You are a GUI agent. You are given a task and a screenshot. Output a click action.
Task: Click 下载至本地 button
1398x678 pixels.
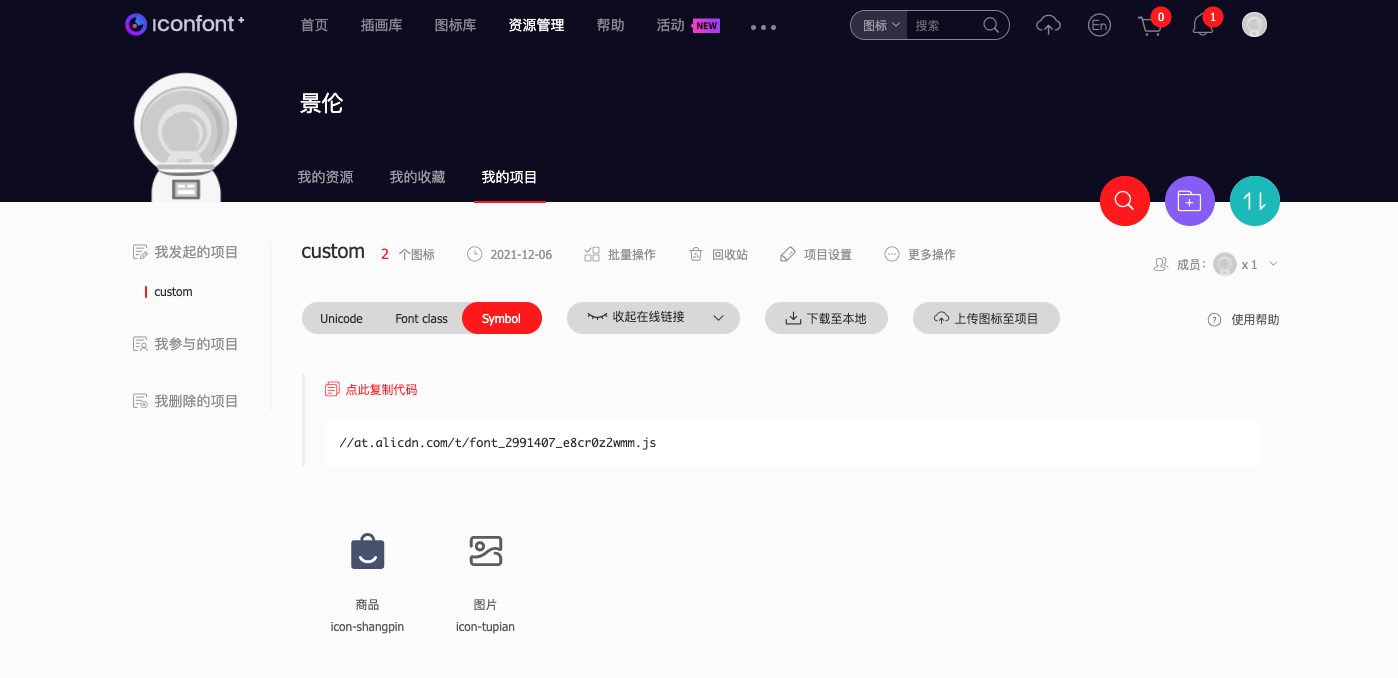pos(826,318)
